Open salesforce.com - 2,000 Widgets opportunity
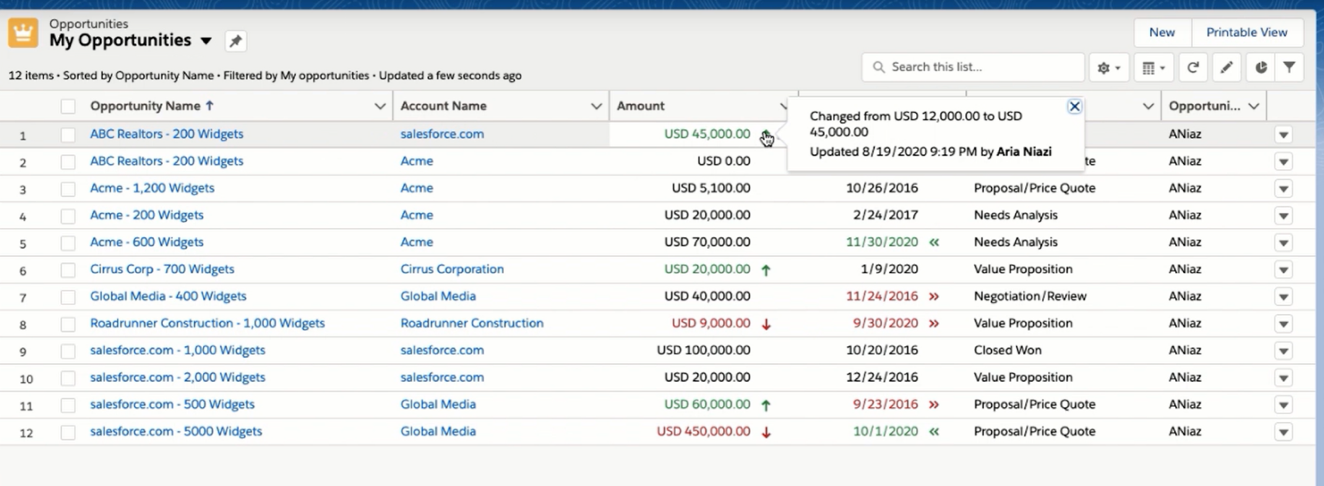The height and width of the screenshot is (486, 1324). (178, 377)
